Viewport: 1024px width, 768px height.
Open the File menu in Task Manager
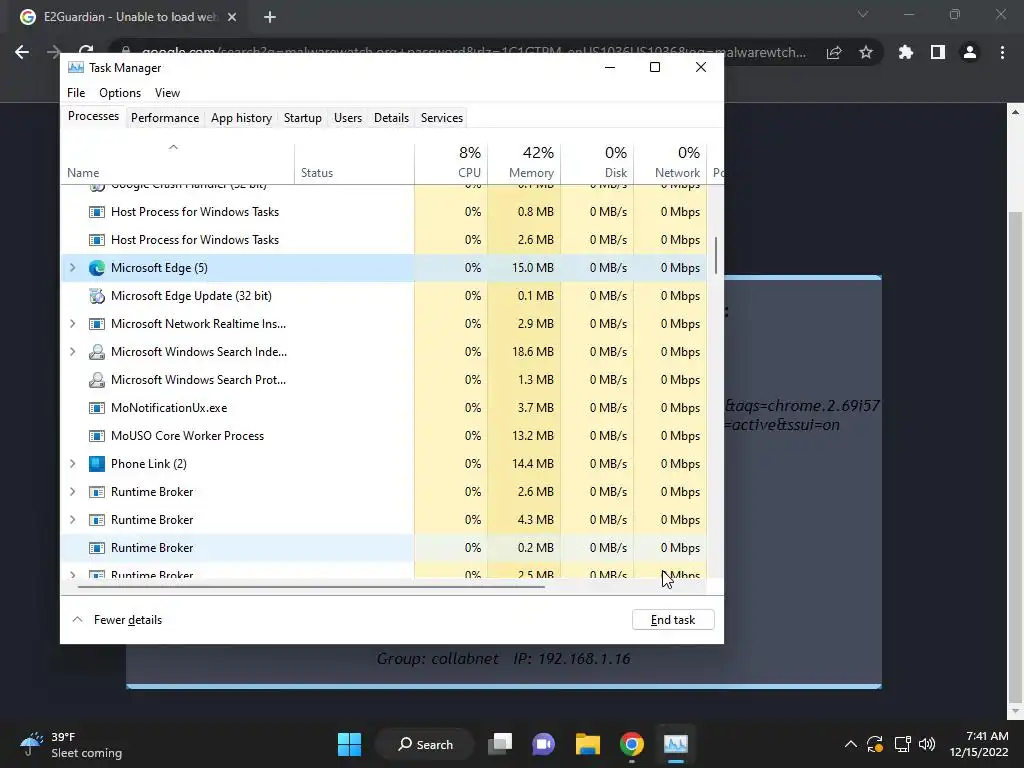pos(76,93)
